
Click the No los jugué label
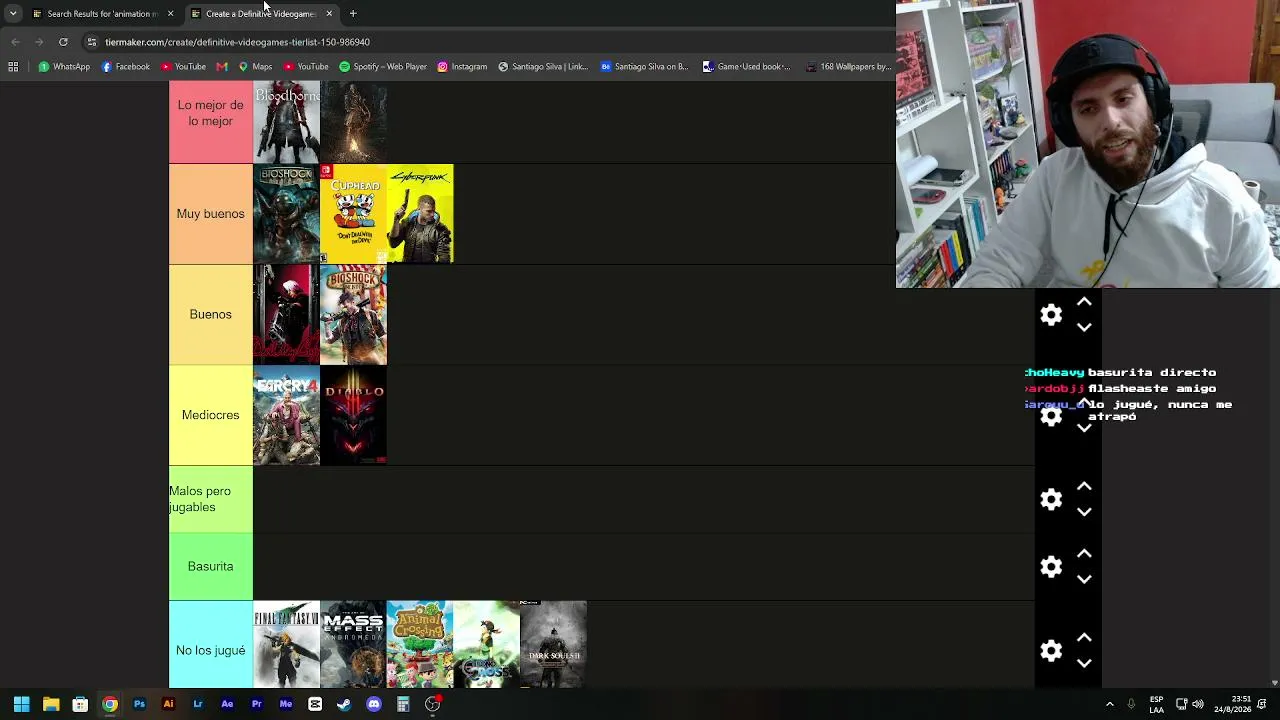click(x=210, y=650)
